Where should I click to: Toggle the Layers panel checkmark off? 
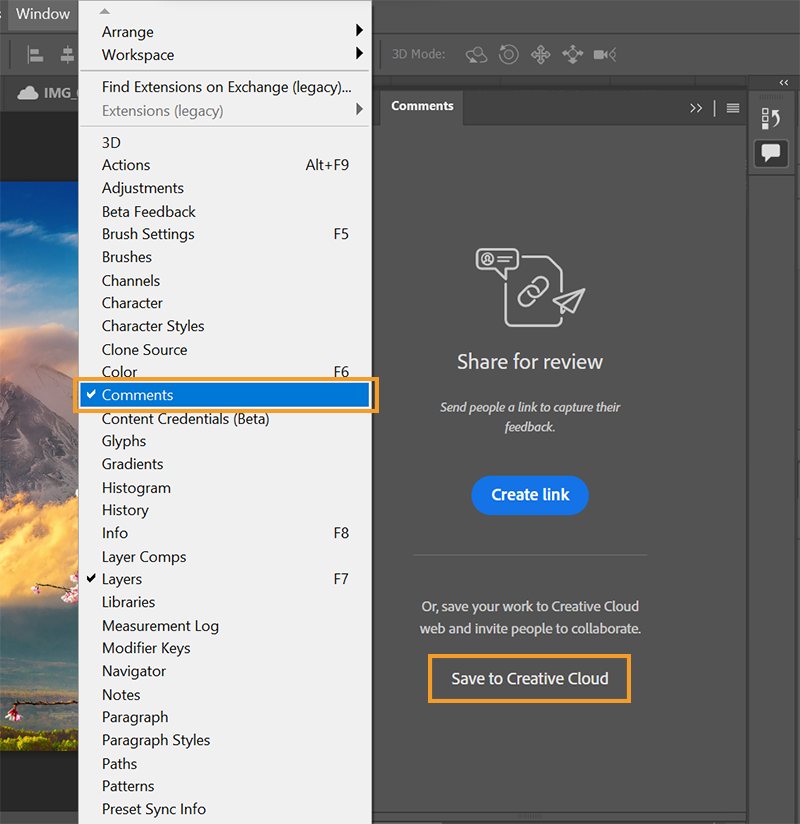coord(121,579)
